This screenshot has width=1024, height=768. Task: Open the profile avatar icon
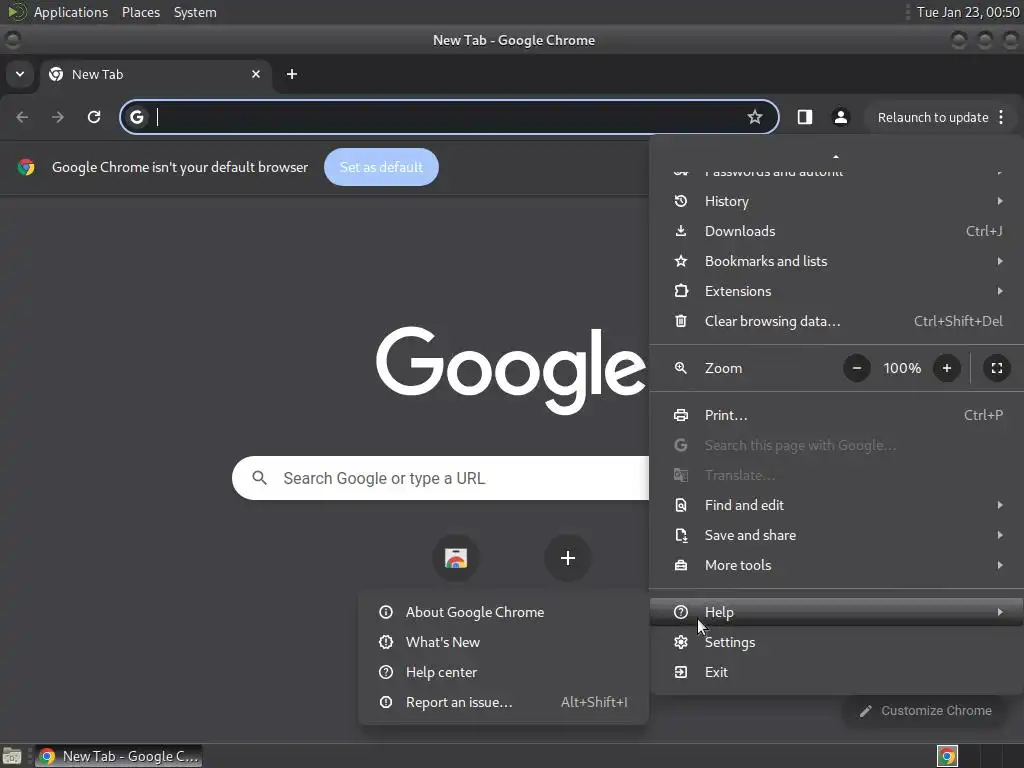click(840, 117)
